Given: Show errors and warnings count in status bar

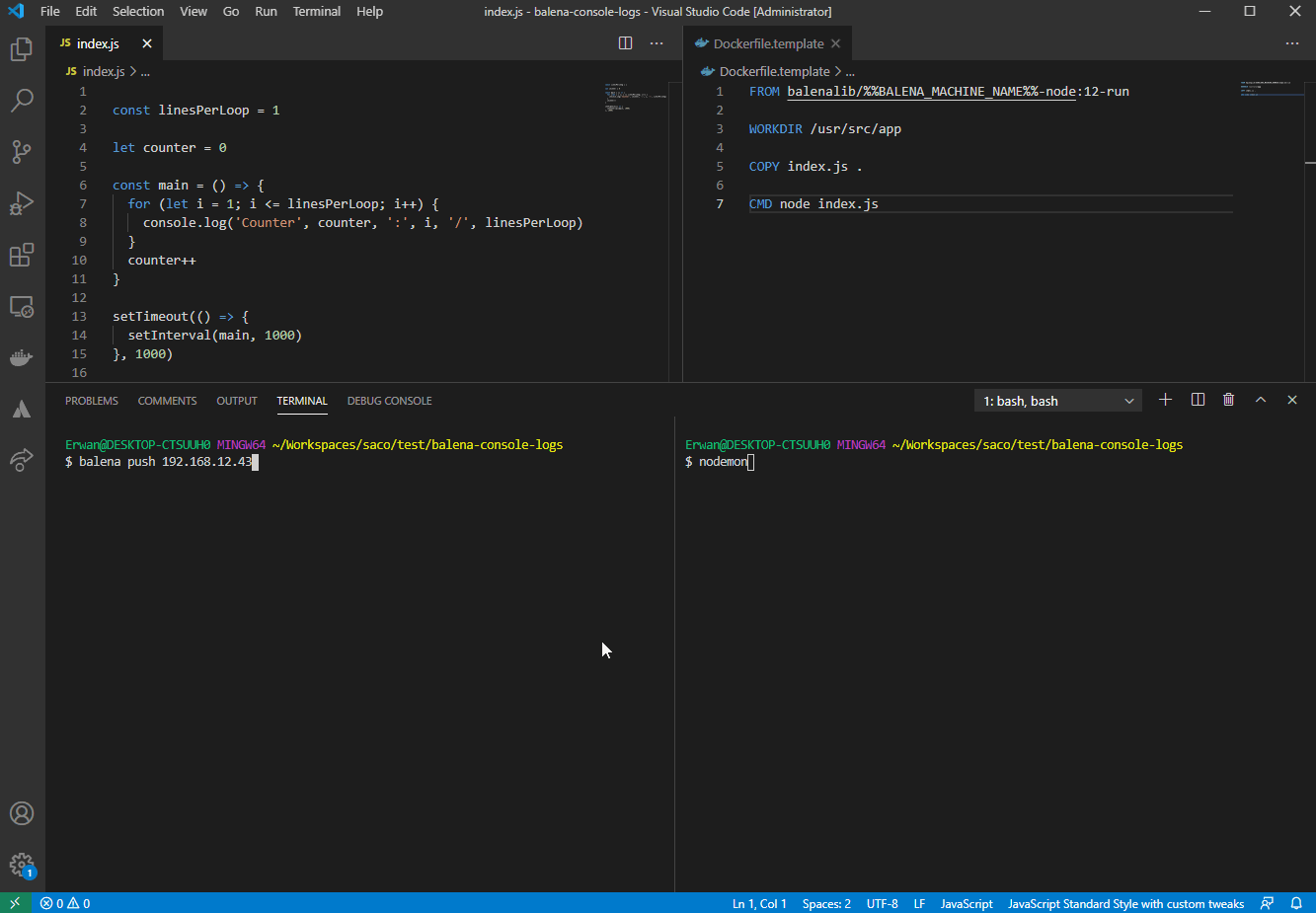Looking at the screenshot, I should pyautogui.click(x=65, y=903).
